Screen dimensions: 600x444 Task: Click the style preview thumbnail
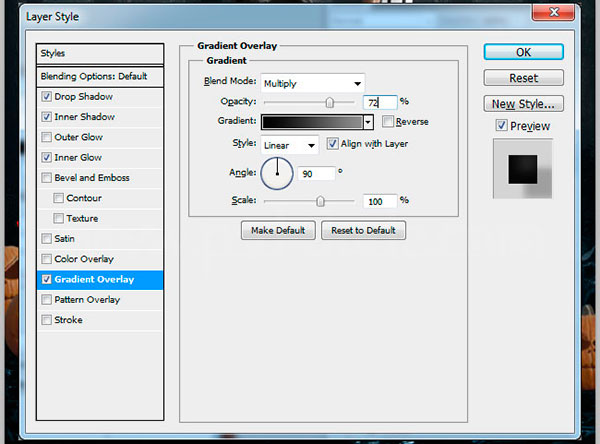coord(523,169)
